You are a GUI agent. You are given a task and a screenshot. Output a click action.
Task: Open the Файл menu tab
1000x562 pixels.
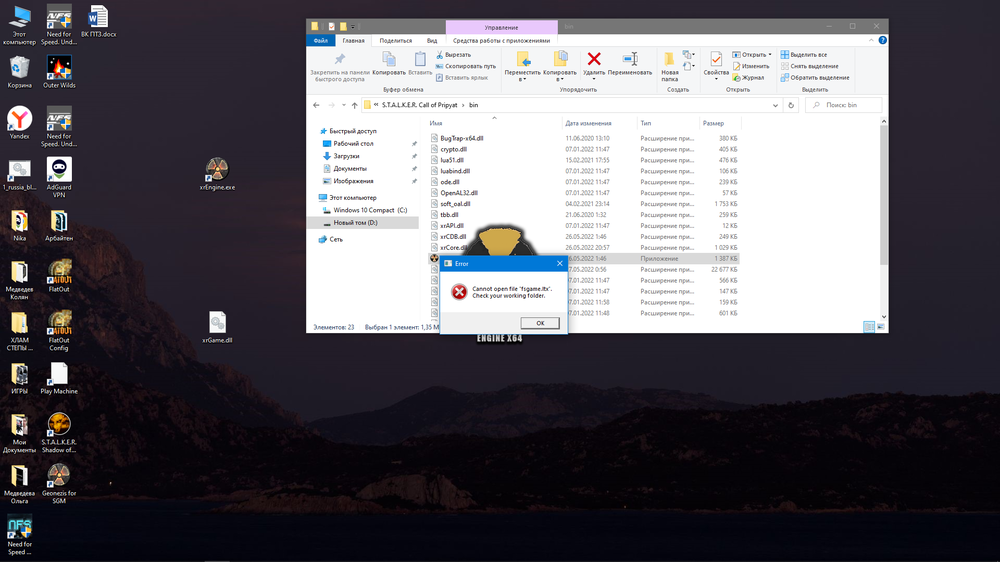(321, 41)
